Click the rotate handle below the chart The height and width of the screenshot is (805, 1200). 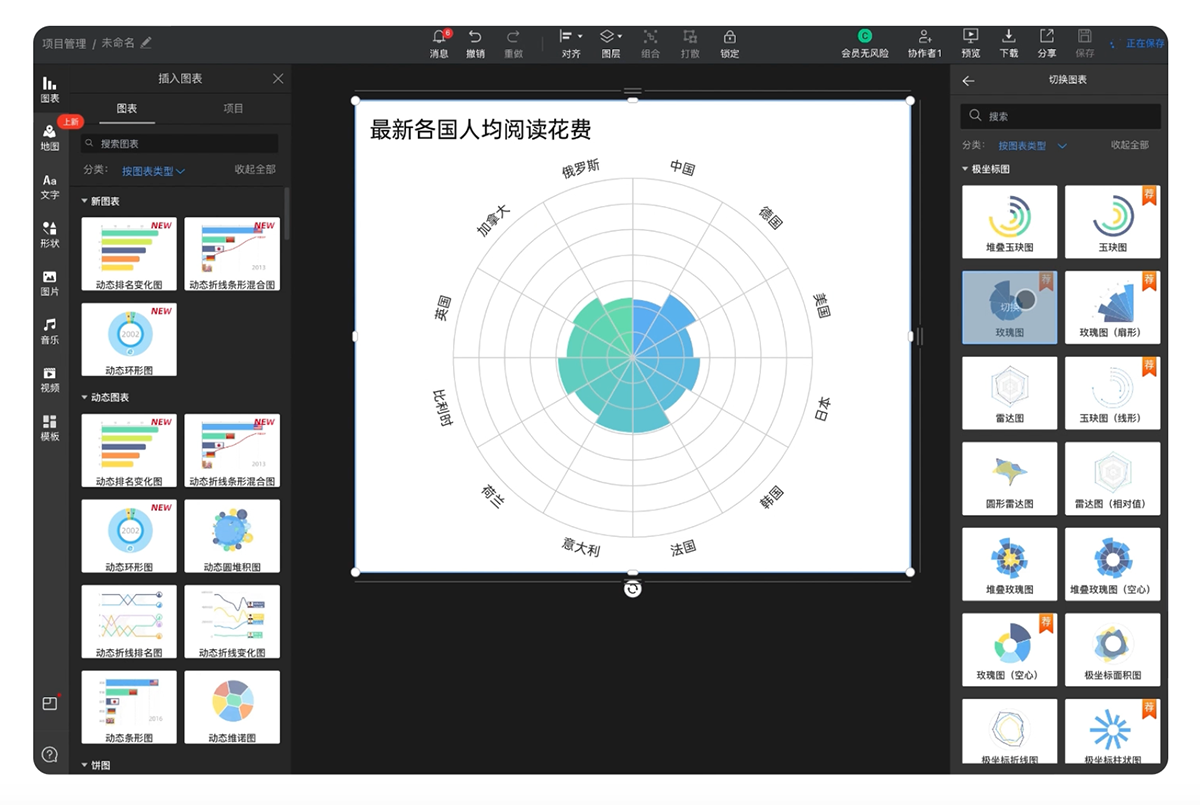point(632,589)
